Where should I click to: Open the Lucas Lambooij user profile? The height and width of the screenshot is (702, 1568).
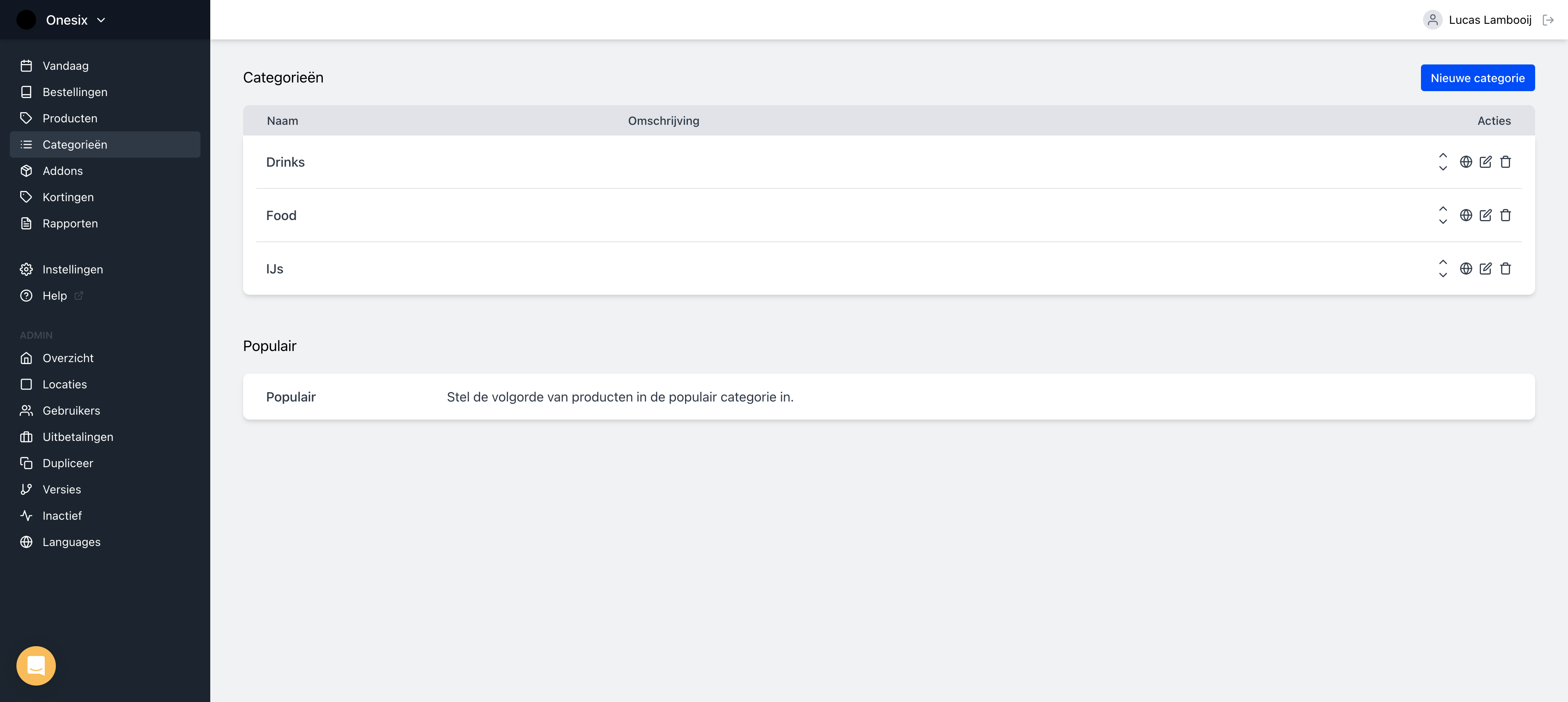(x=1477, y=20)
